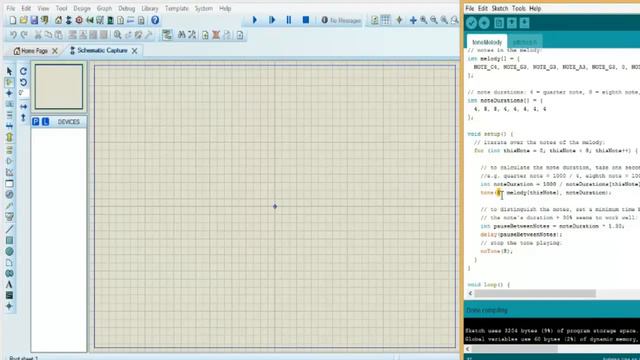Image resolution: width=640 pixels, height=360 pixels.
Task: Toggle the false origin icon
Action: tap(399, 20)
